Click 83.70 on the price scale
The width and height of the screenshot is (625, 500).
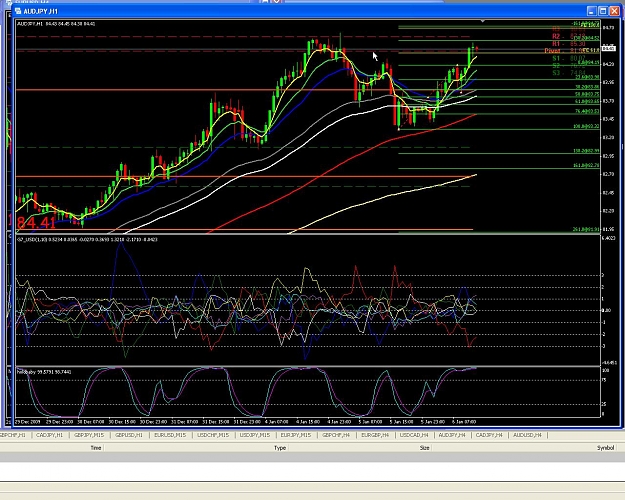(608, 101)
